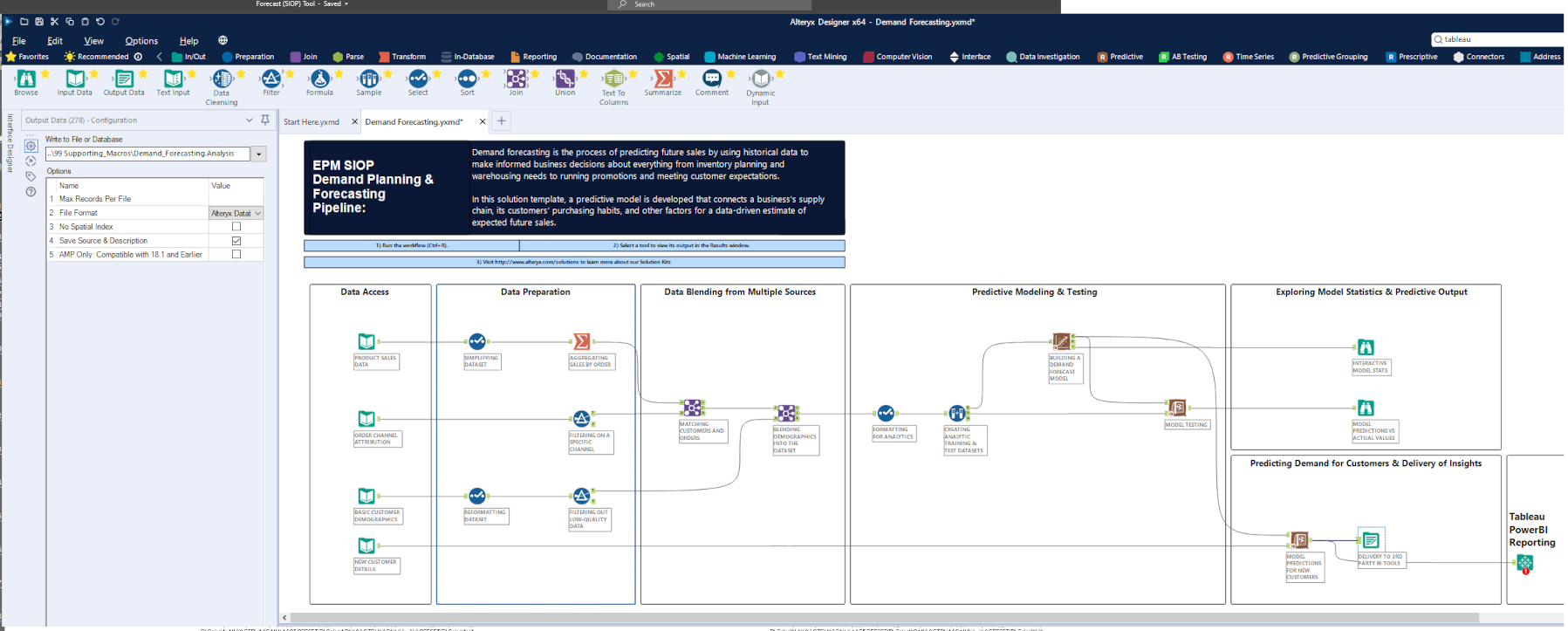The height and width of the screenshot is (631, 1568).
Task: Select the Input Data tool in the palette
Action: pyautogui.click(x=75, y=82)
